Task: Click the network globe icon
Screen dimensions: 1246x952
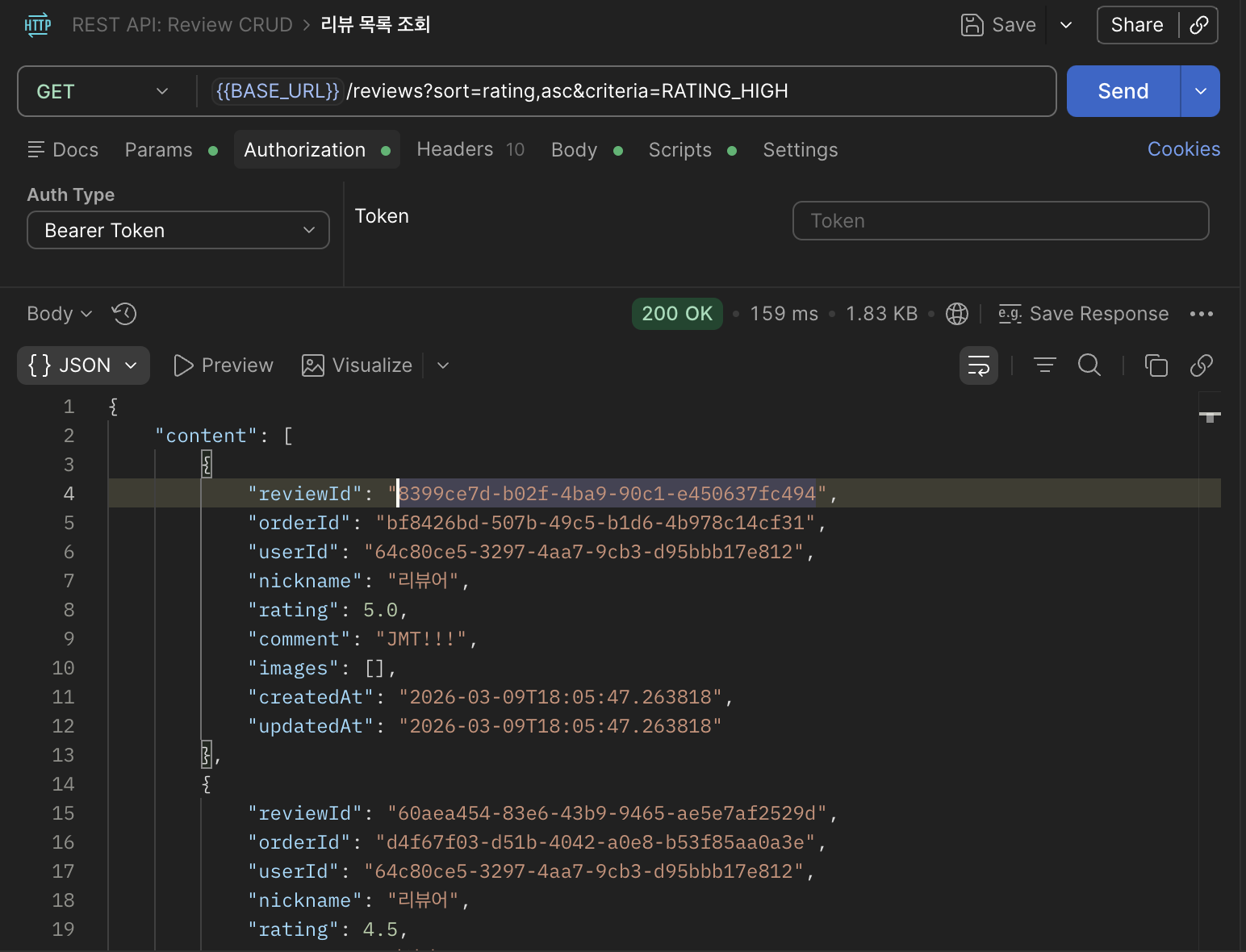Action: tap(957, 314)
